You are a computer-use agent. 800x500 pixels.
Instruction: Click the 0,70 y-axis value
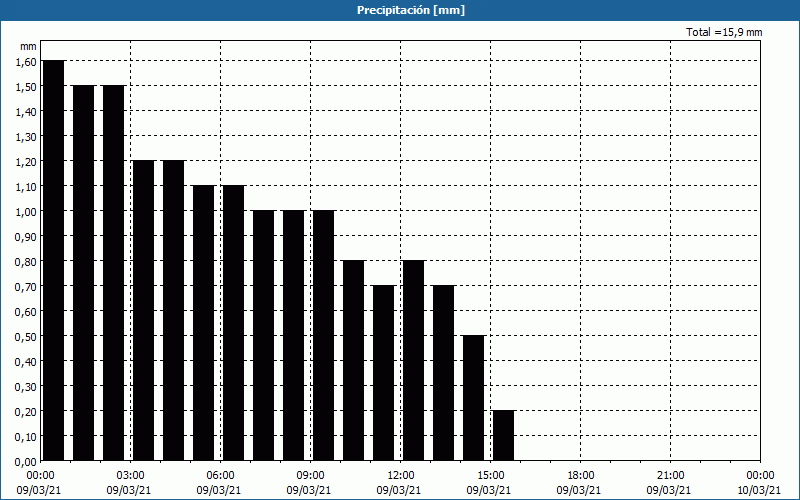tap(26, 286)
